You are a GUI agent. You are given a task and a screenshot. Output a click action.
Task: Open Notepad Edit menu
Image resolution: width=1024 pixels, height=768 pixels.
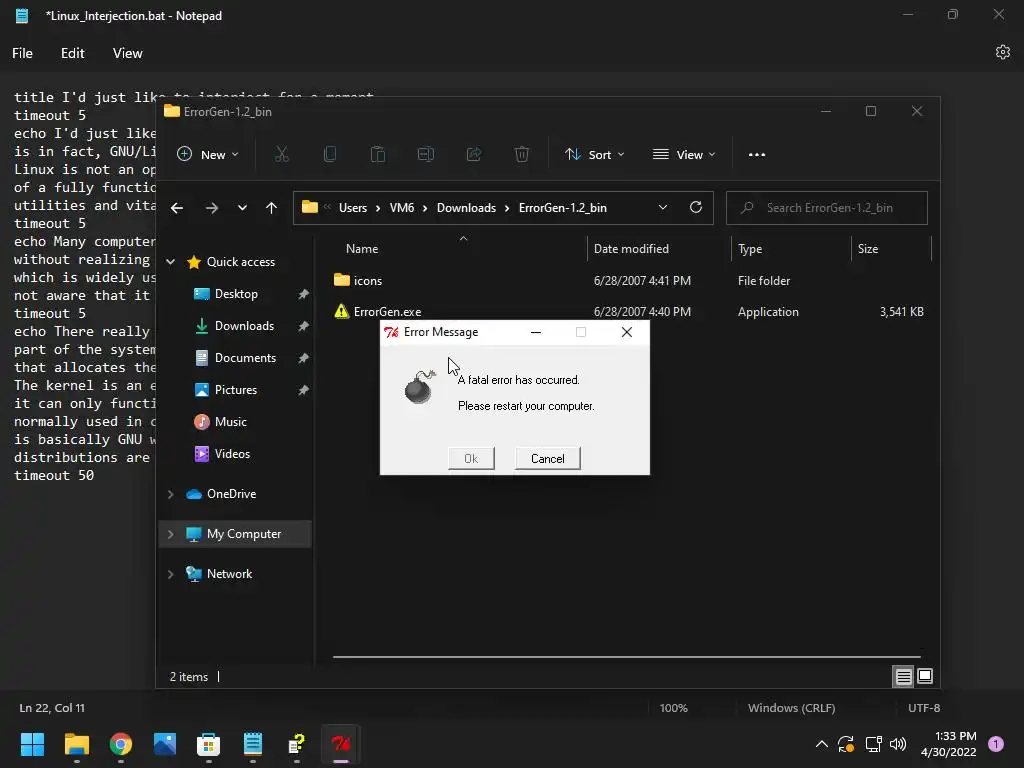(72, 54)
